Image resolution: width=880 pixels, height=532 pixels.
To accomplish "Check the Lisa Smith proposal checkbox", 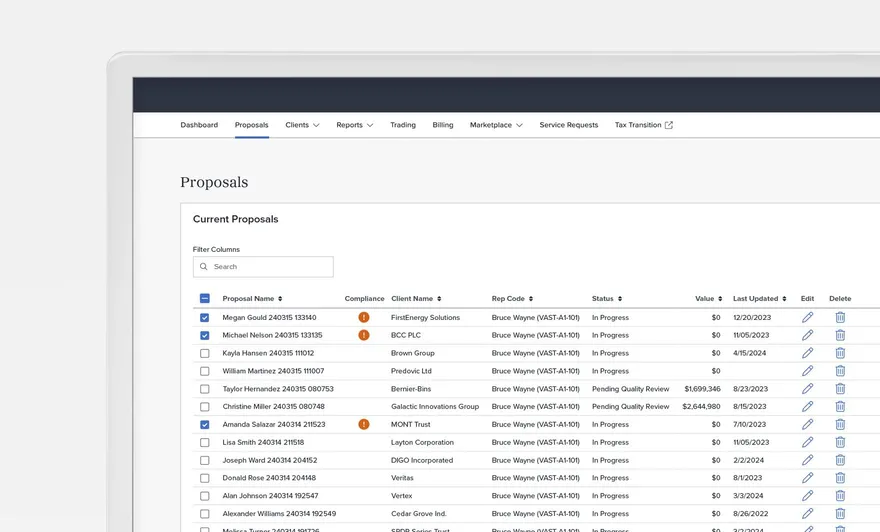I will coord(205,443).
